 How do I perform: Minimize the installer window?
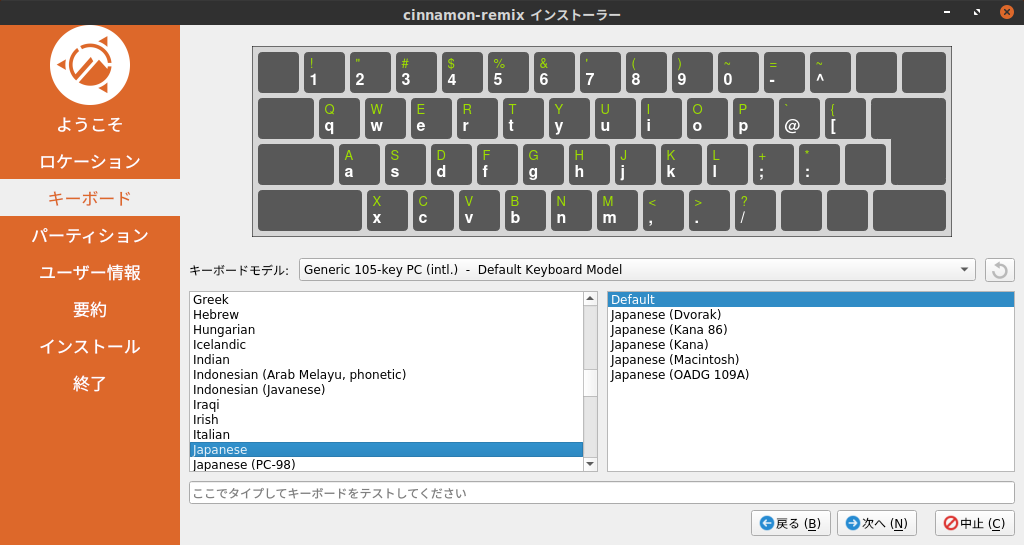click(947, 12)
